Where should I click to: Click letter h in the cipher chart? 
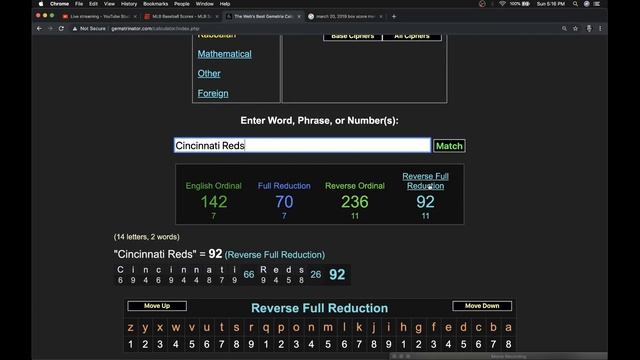tap(403, 327)
